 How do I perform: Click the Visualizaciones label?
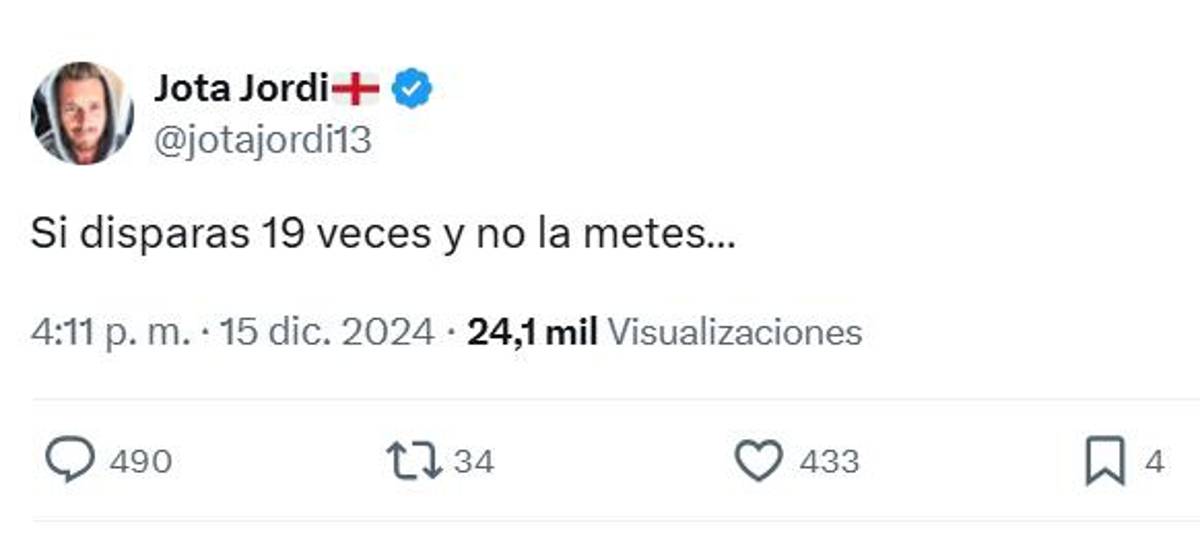click(x=735, y=332)
